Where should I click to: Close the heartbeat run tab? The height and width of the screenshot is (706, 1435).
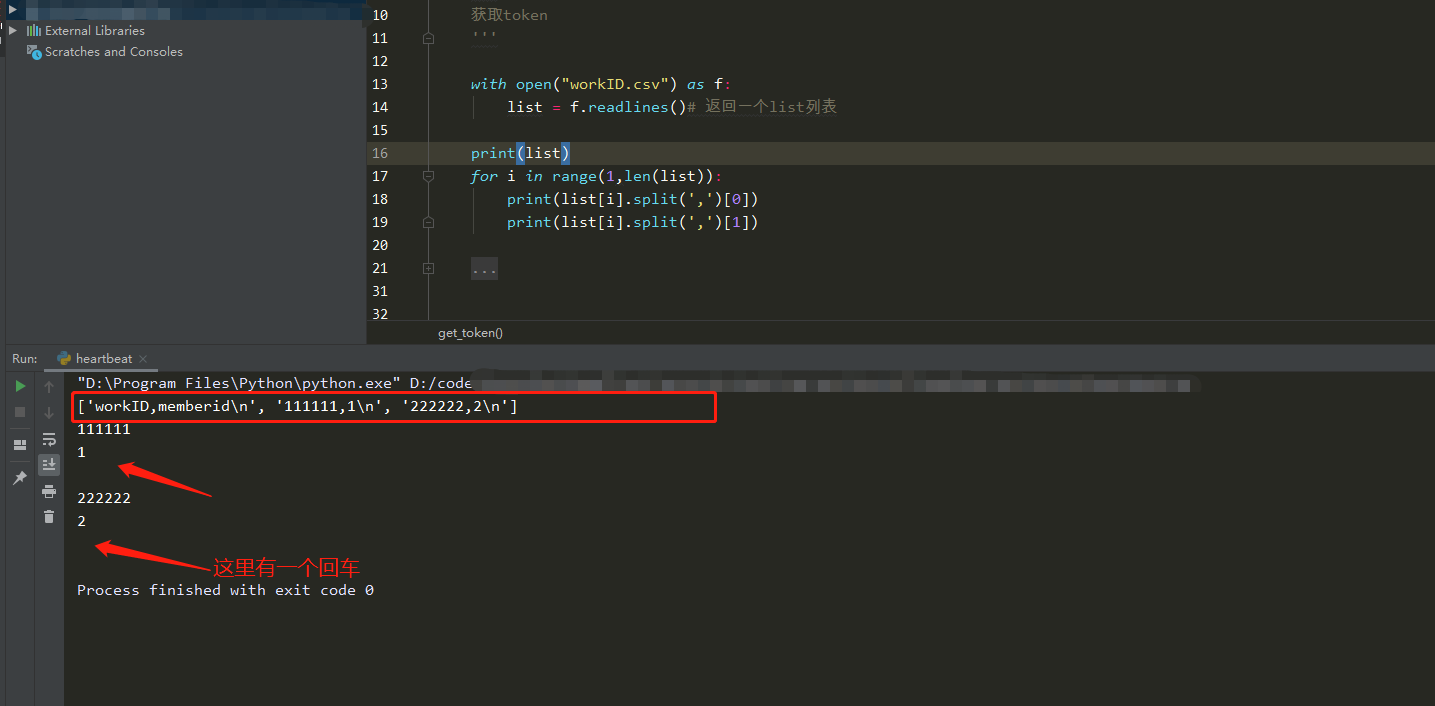coord(142,359)
